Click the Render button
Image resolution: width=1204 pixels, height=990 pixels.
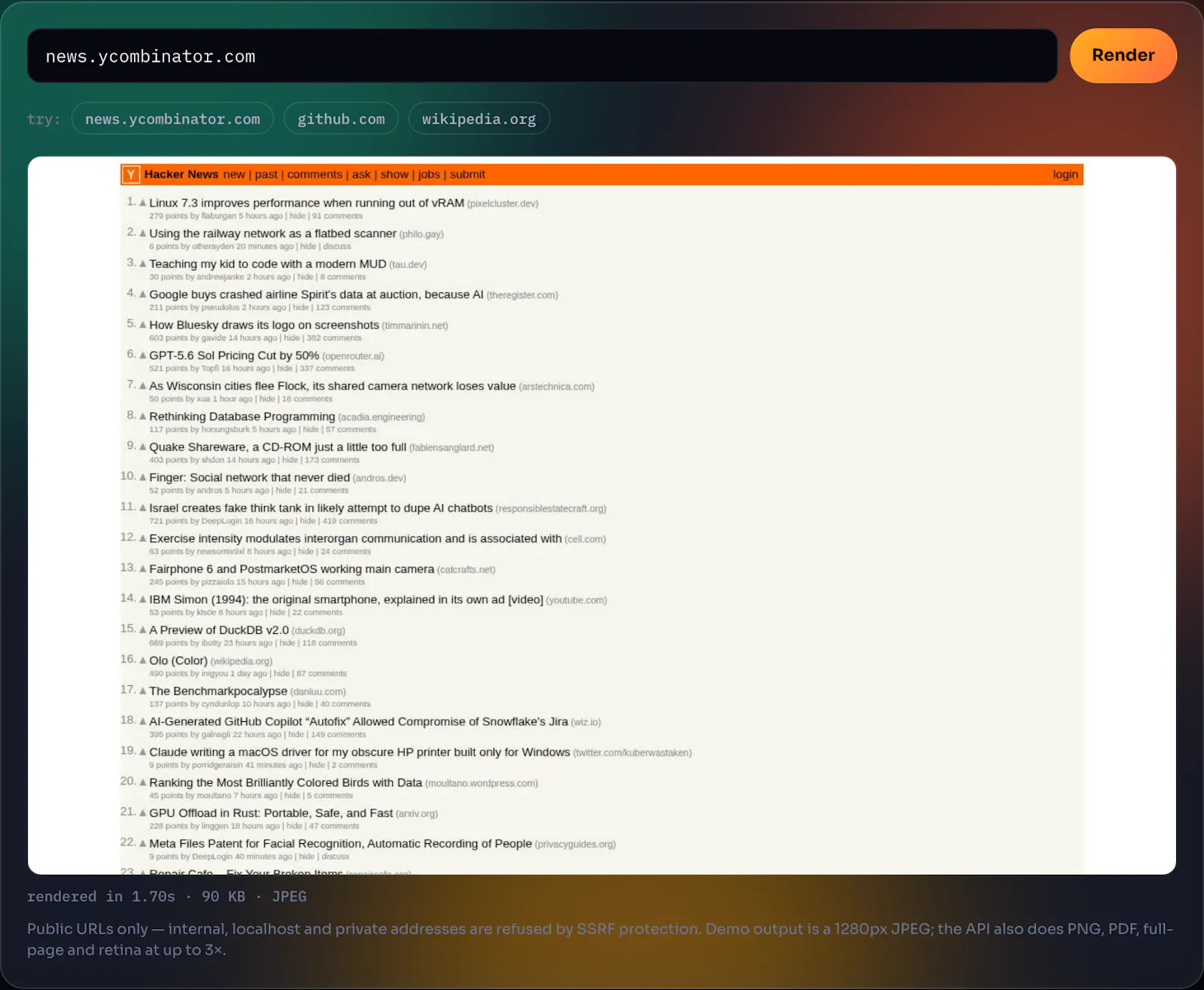[1123, 56]
